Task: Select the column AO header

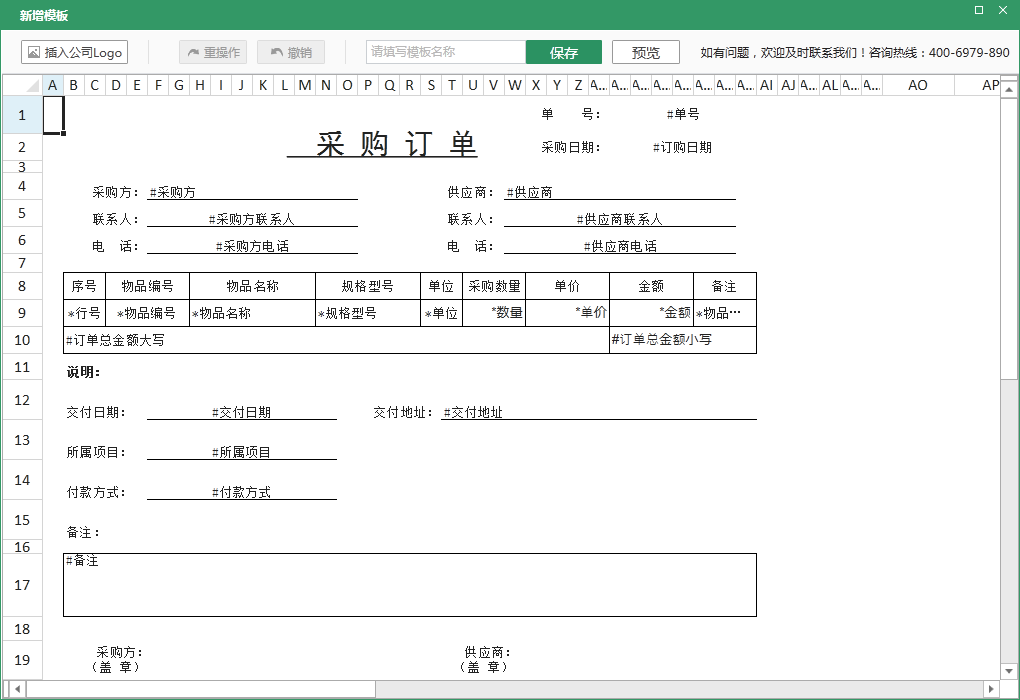Action: click(917, 85)
